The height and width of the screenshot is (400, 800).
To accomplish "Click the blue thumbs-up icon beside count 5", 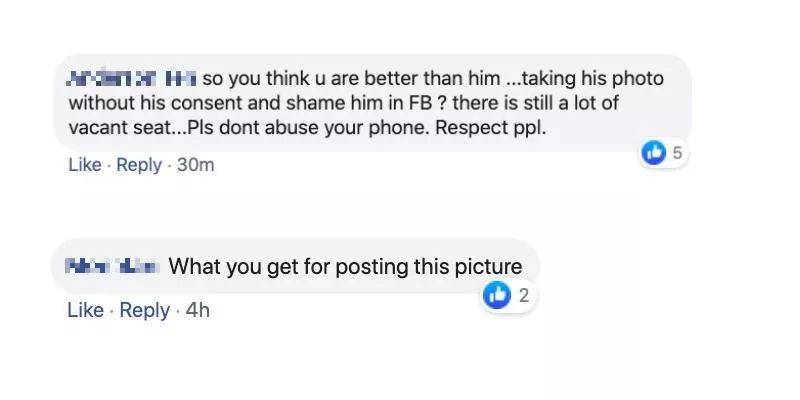I will [x=654, y=153].
